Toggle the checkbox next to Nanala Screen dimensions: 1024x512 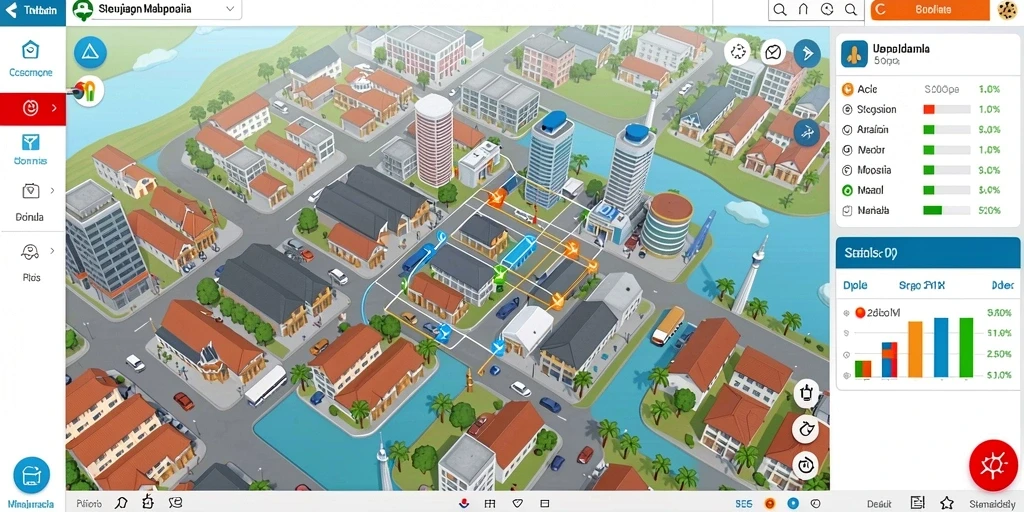[x=848, y=211]
